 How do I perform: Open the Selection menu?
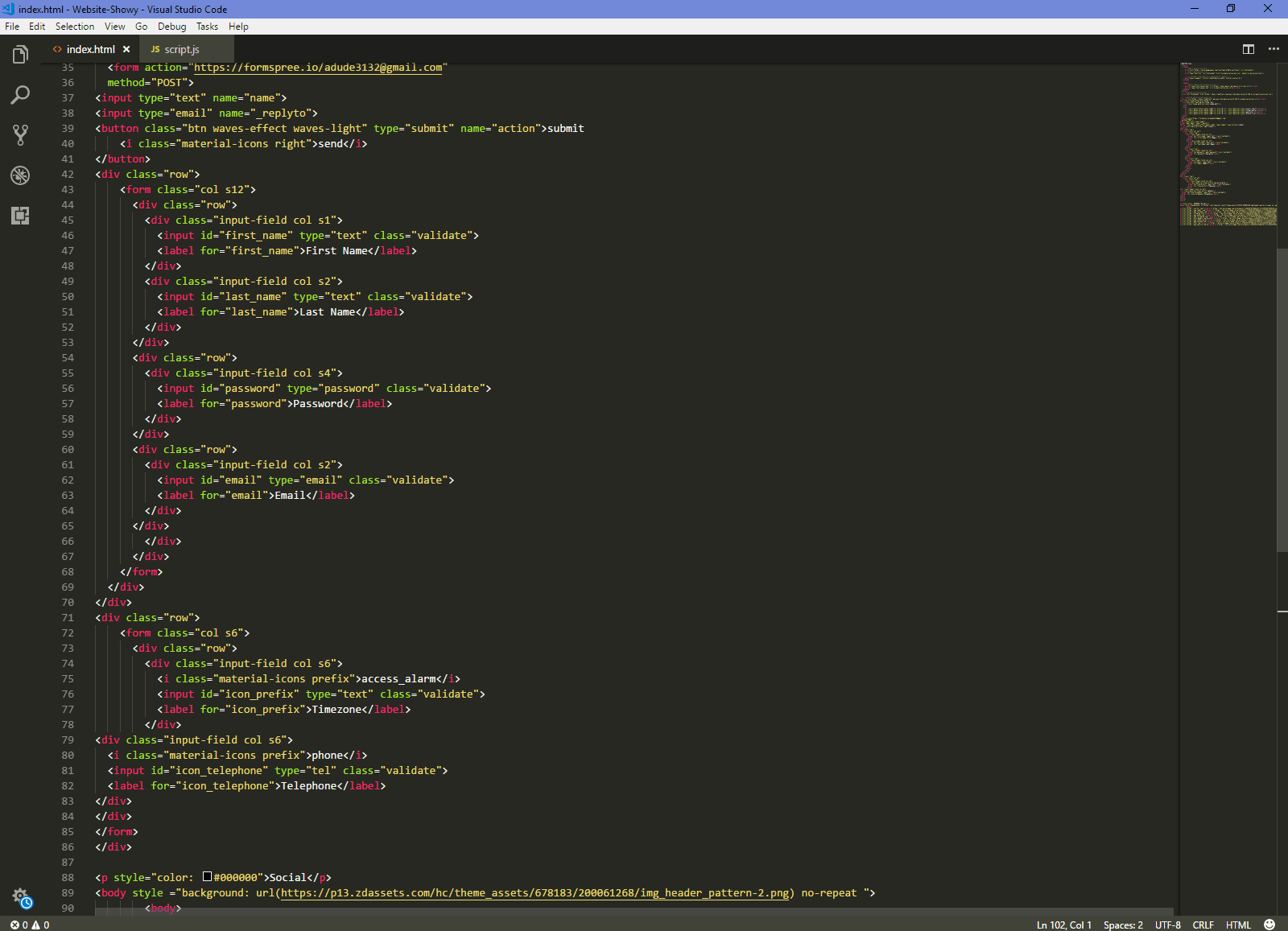click(74, 27)
